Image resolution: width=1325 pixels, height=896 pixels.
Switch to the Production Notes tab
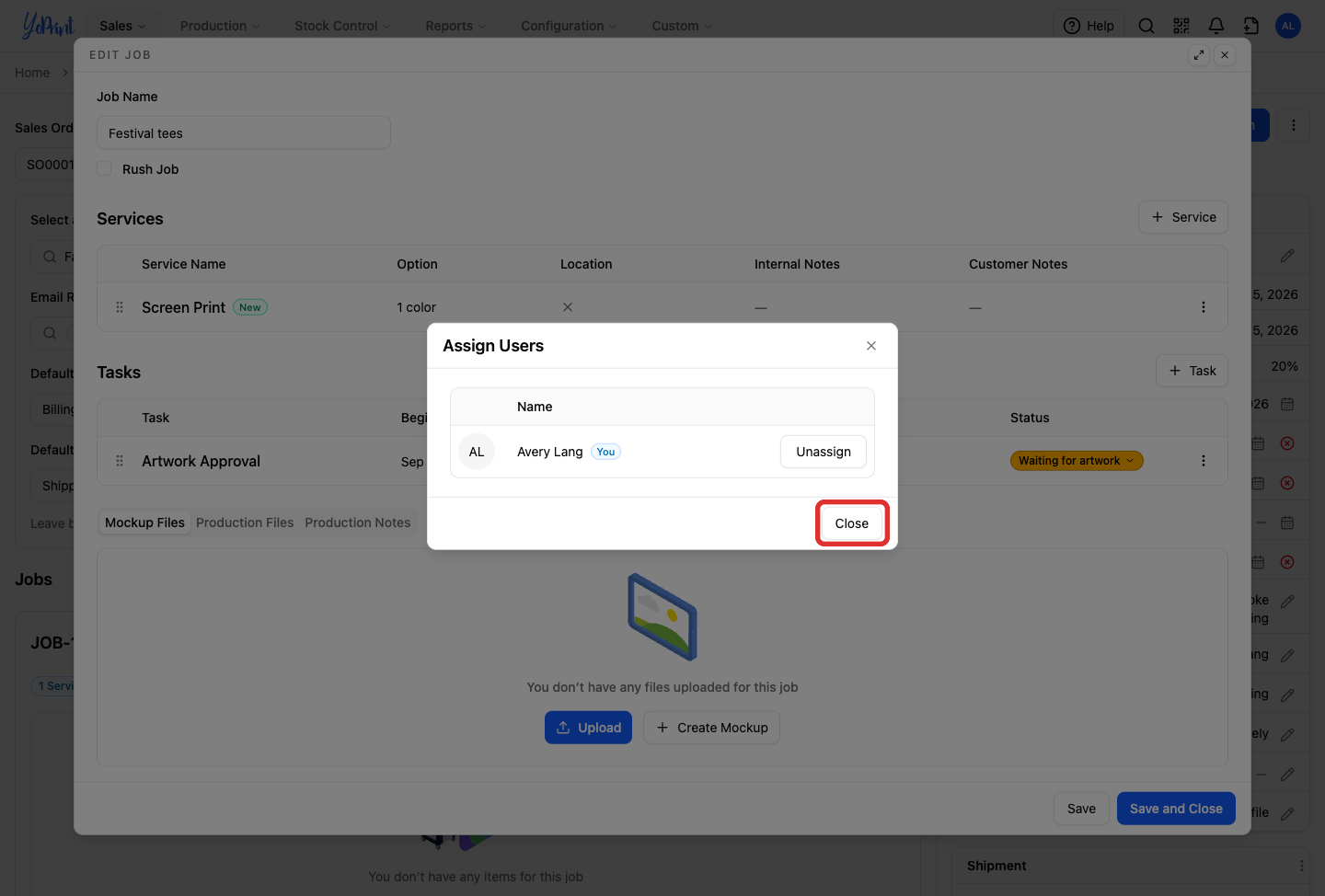coord(358,523)
